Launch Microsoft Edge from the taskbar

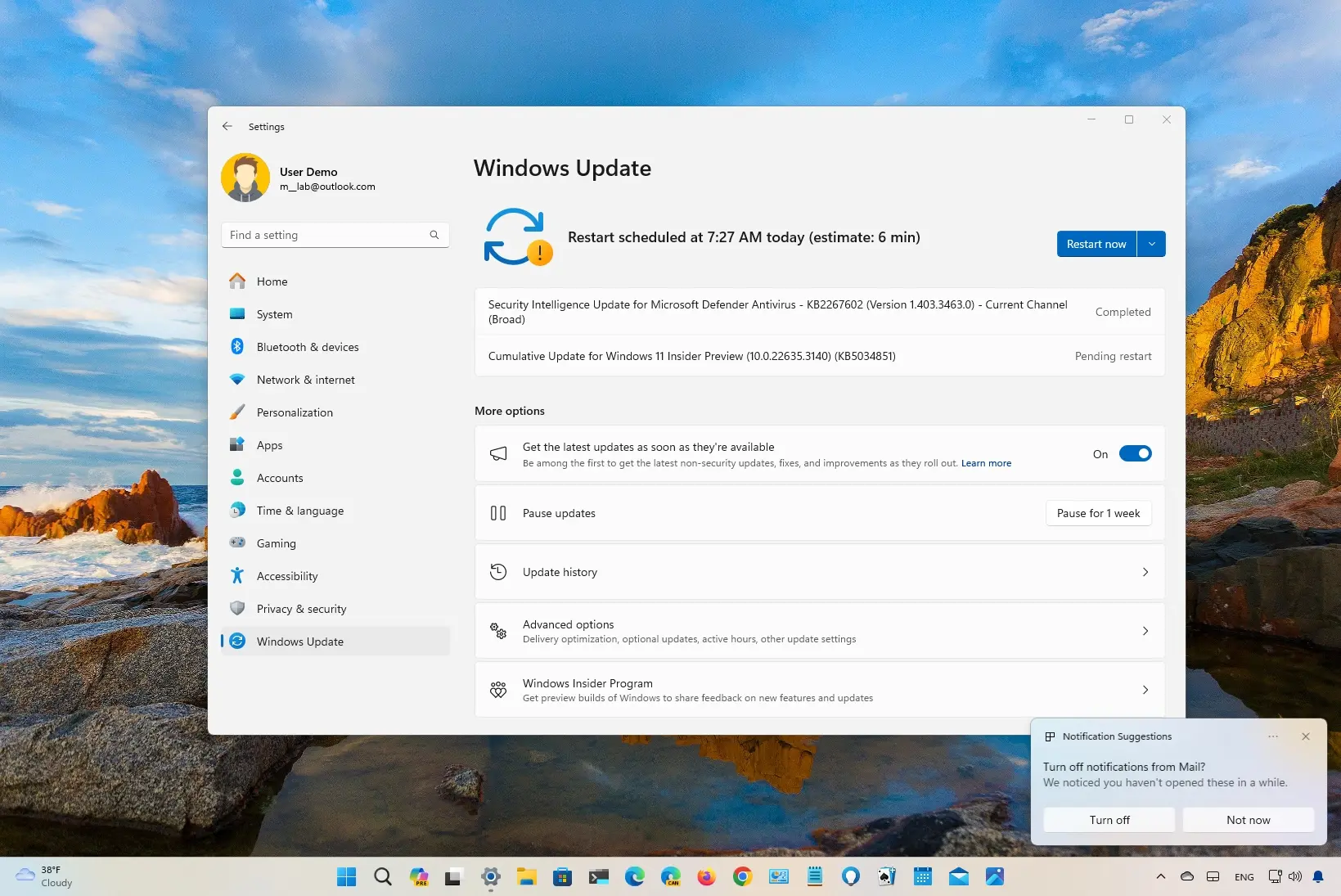(x=635, y=876)
